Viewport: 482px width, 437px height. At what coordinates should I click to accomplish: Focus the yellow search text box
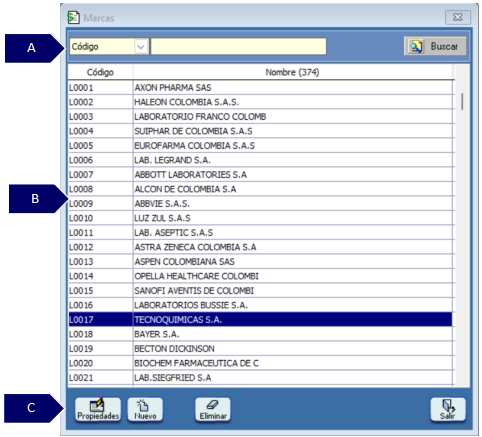tap(238, 46)
